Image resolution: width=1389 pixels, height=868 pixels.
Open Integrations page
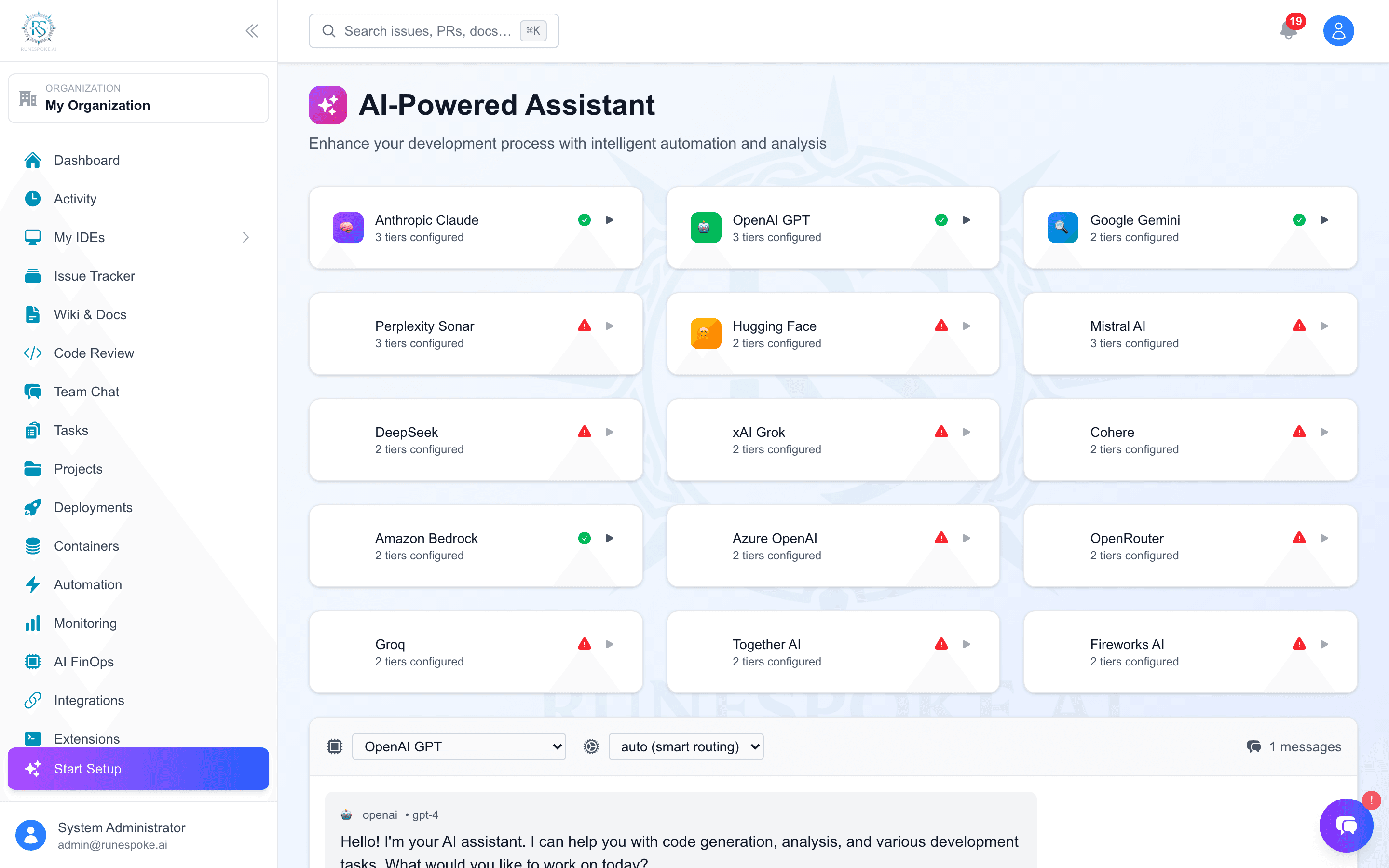(138, 700)
